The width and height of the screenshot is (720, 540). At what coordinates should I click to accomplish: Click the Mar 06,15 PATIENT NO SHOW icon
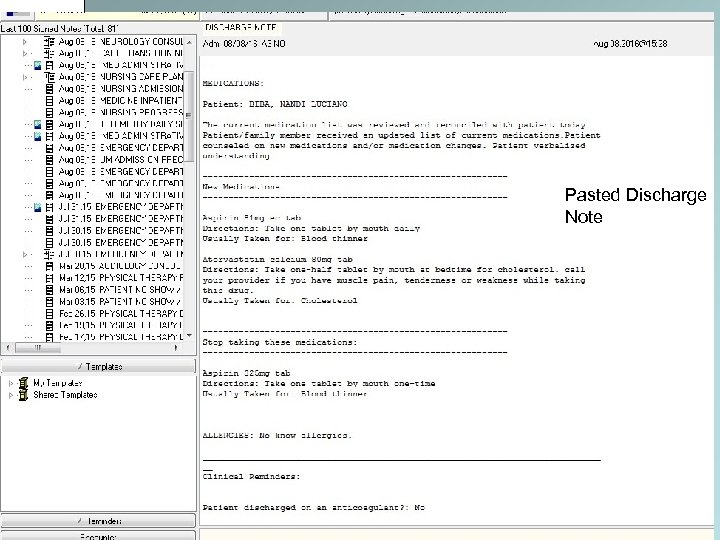click(50, 290)
